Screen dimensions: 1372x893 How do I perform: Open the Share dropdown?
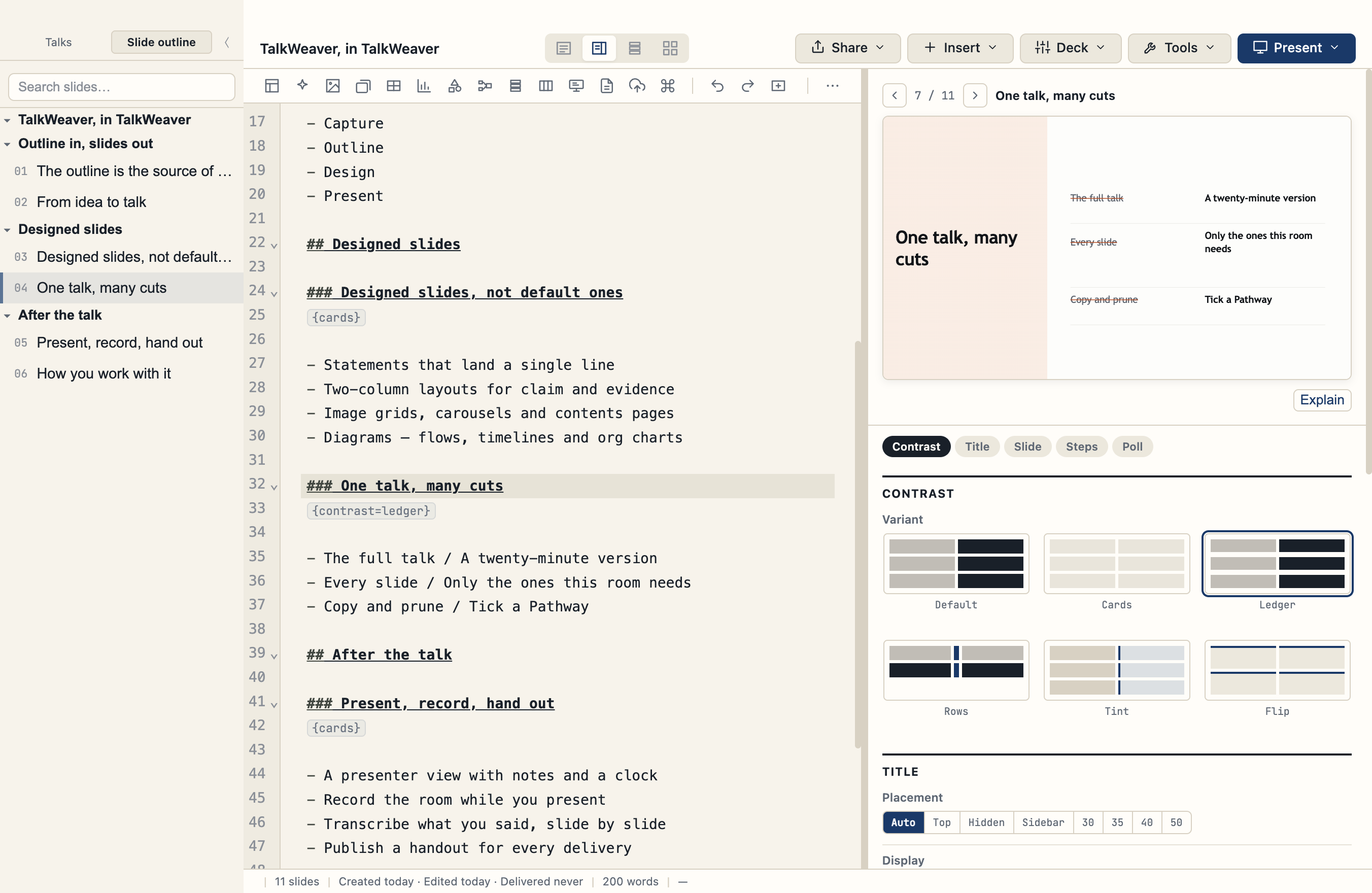tap(847, 48)
